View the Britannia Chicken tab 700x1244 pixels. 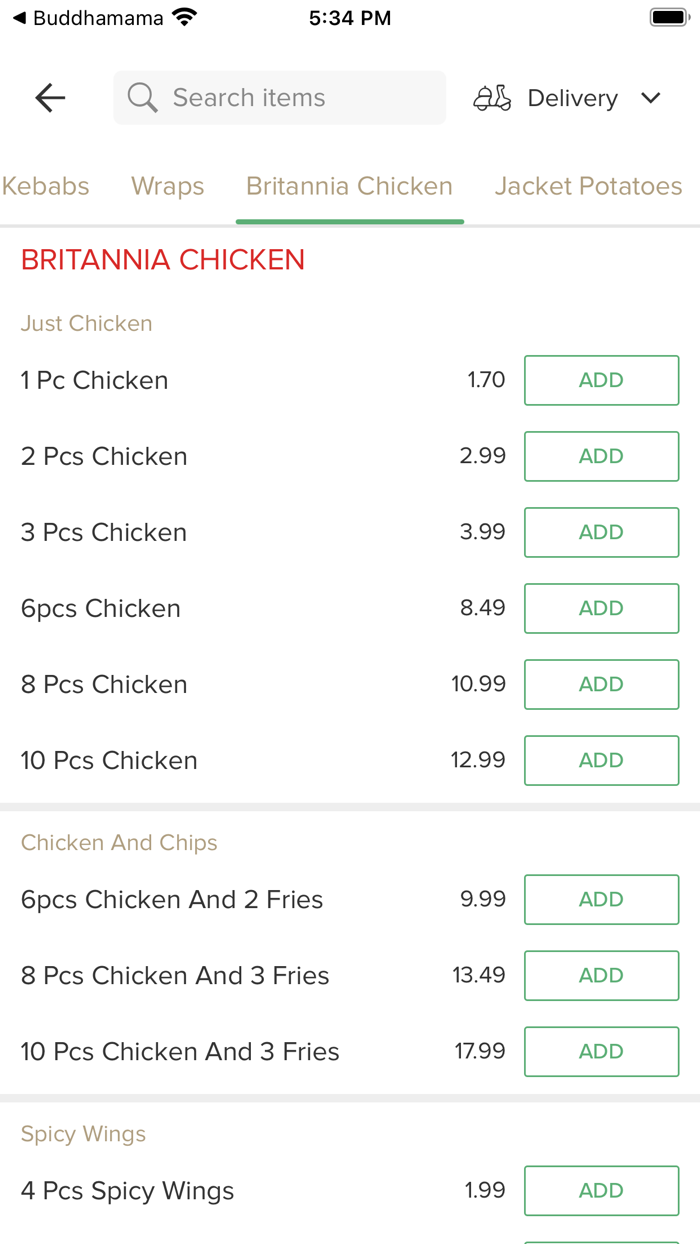coord(349,186)
